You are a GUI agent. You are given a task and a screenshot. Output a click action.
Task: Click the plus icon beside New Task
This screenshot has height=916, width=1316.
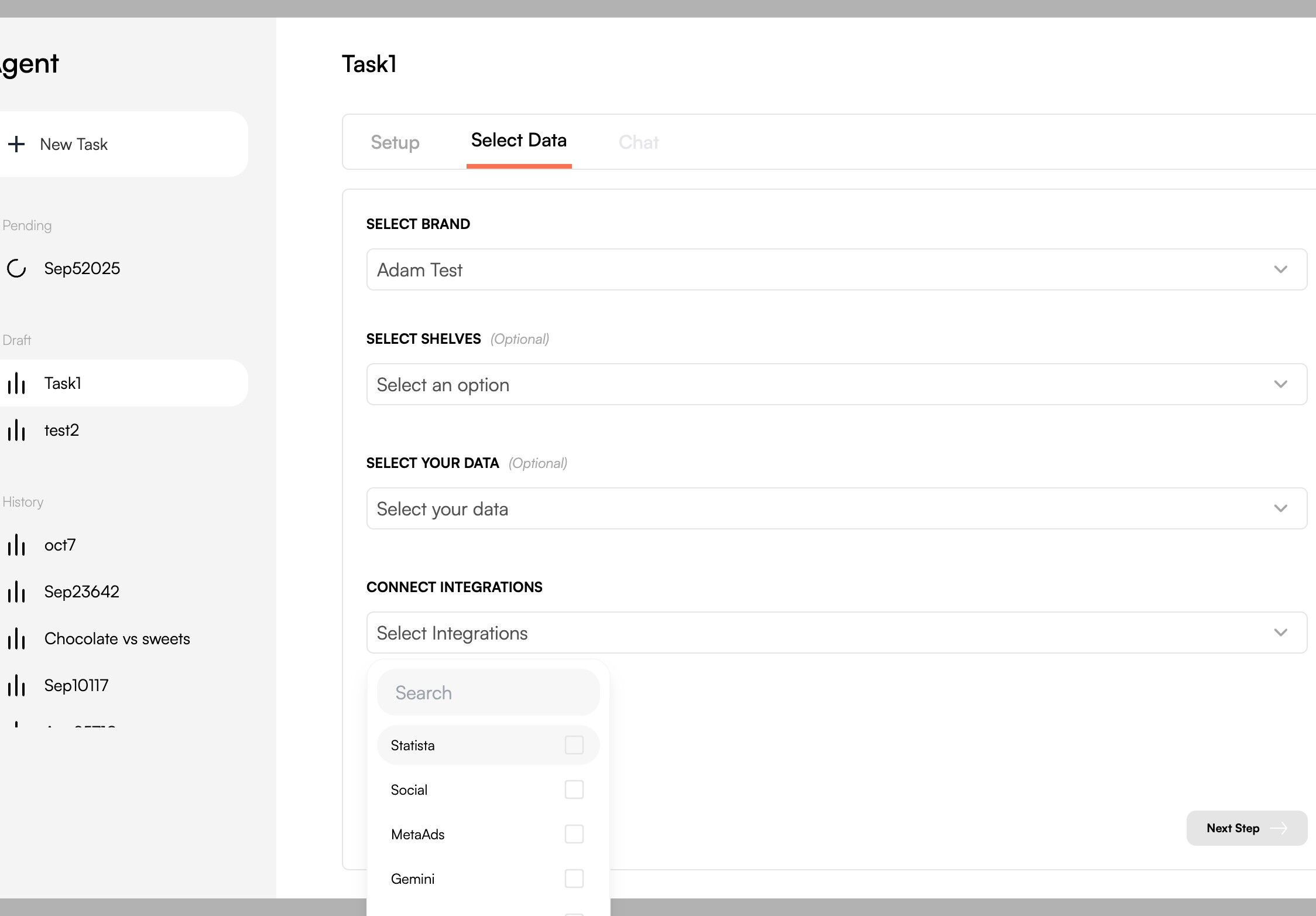(16, 144)
